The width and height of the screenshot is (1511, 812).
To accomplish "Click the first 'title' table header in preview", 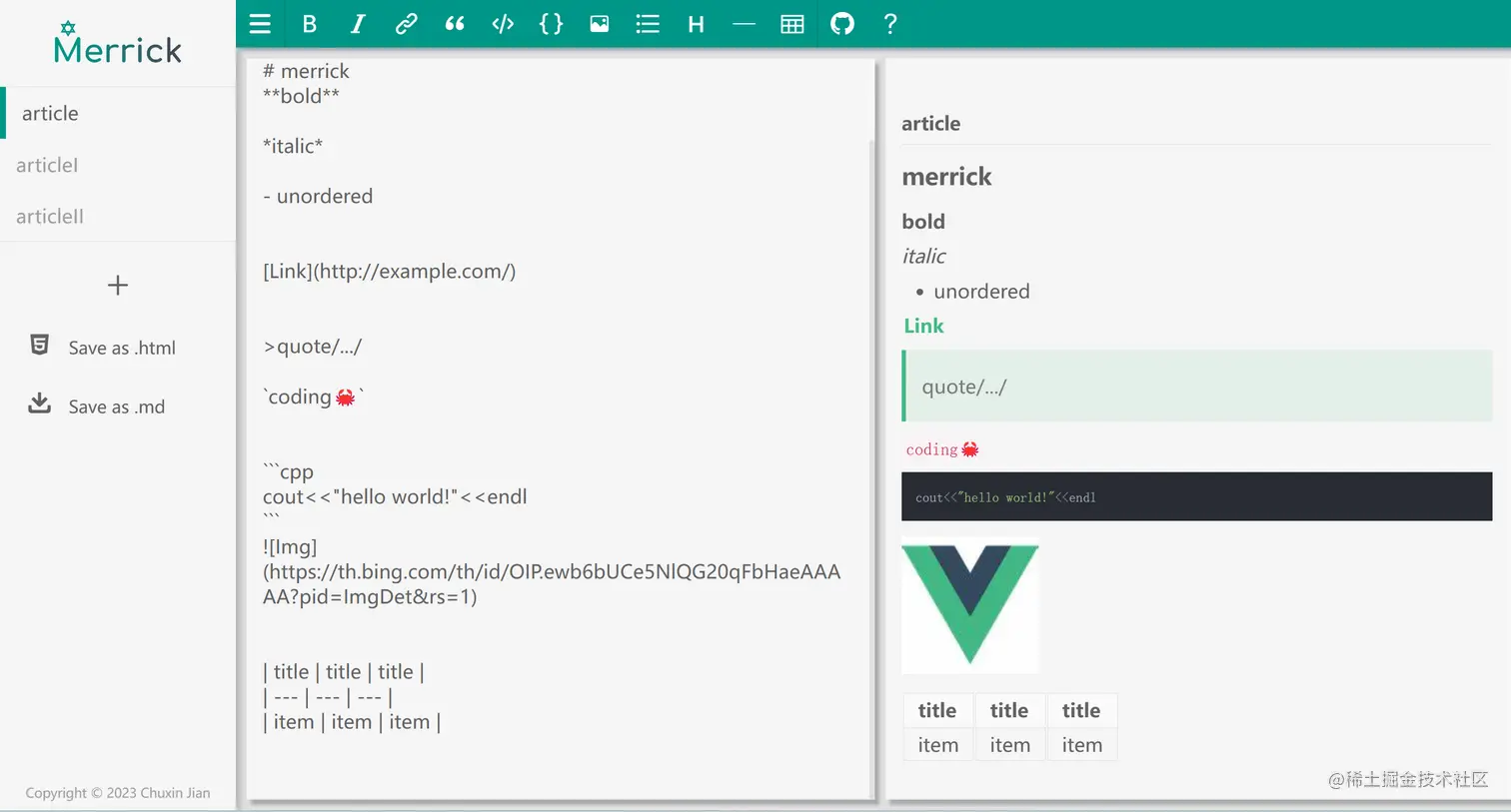I will (x=937, y=710).
